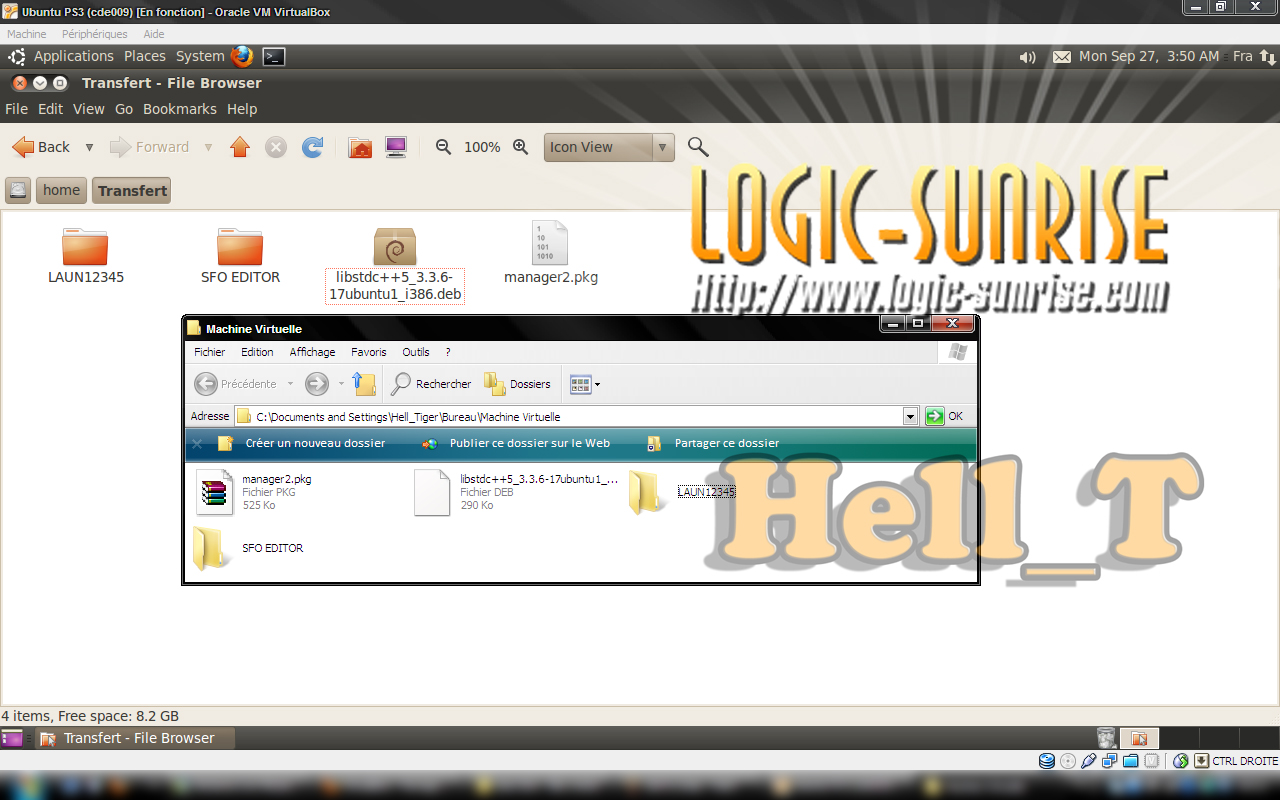Open the Outils menu in Machine Virtuelle
Screen dimensions: 1280x800
click(416, 352)
